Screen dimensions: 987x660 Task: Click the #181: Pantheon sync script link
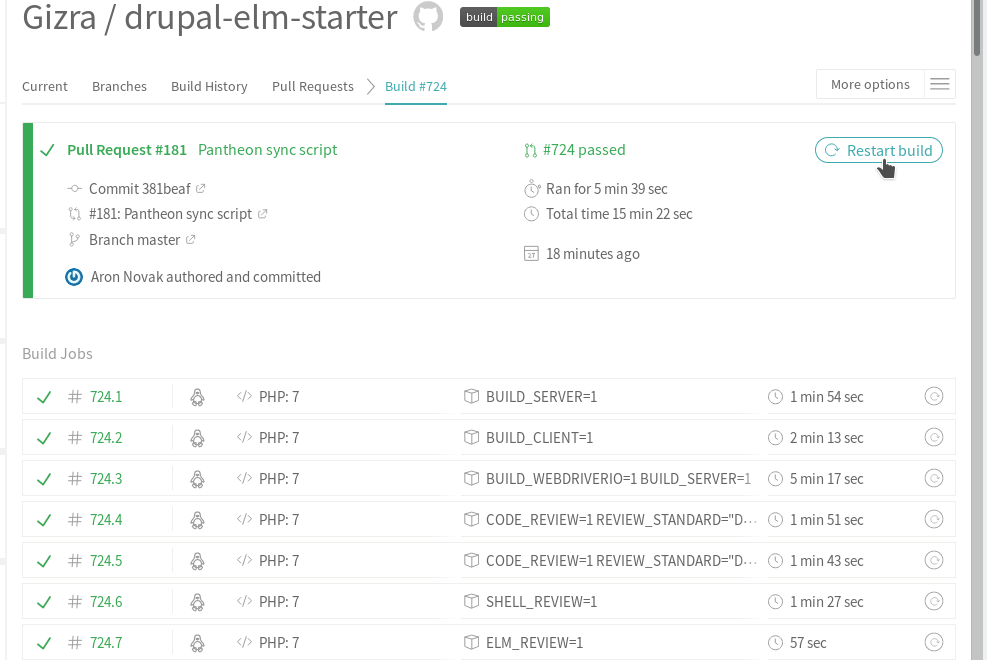point(170,214)
